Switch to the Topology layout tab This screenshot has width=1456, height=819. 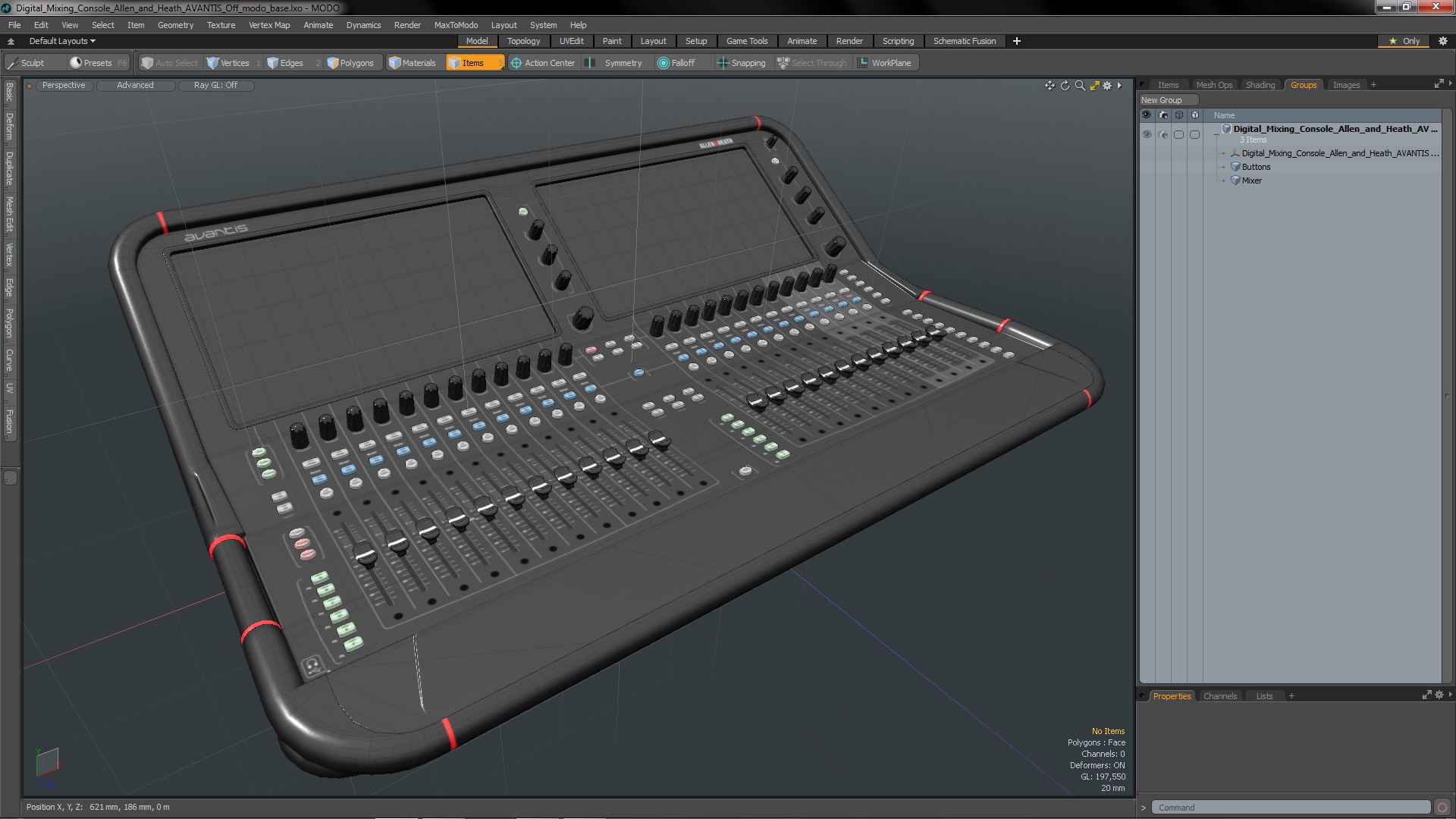pos(523,41)
